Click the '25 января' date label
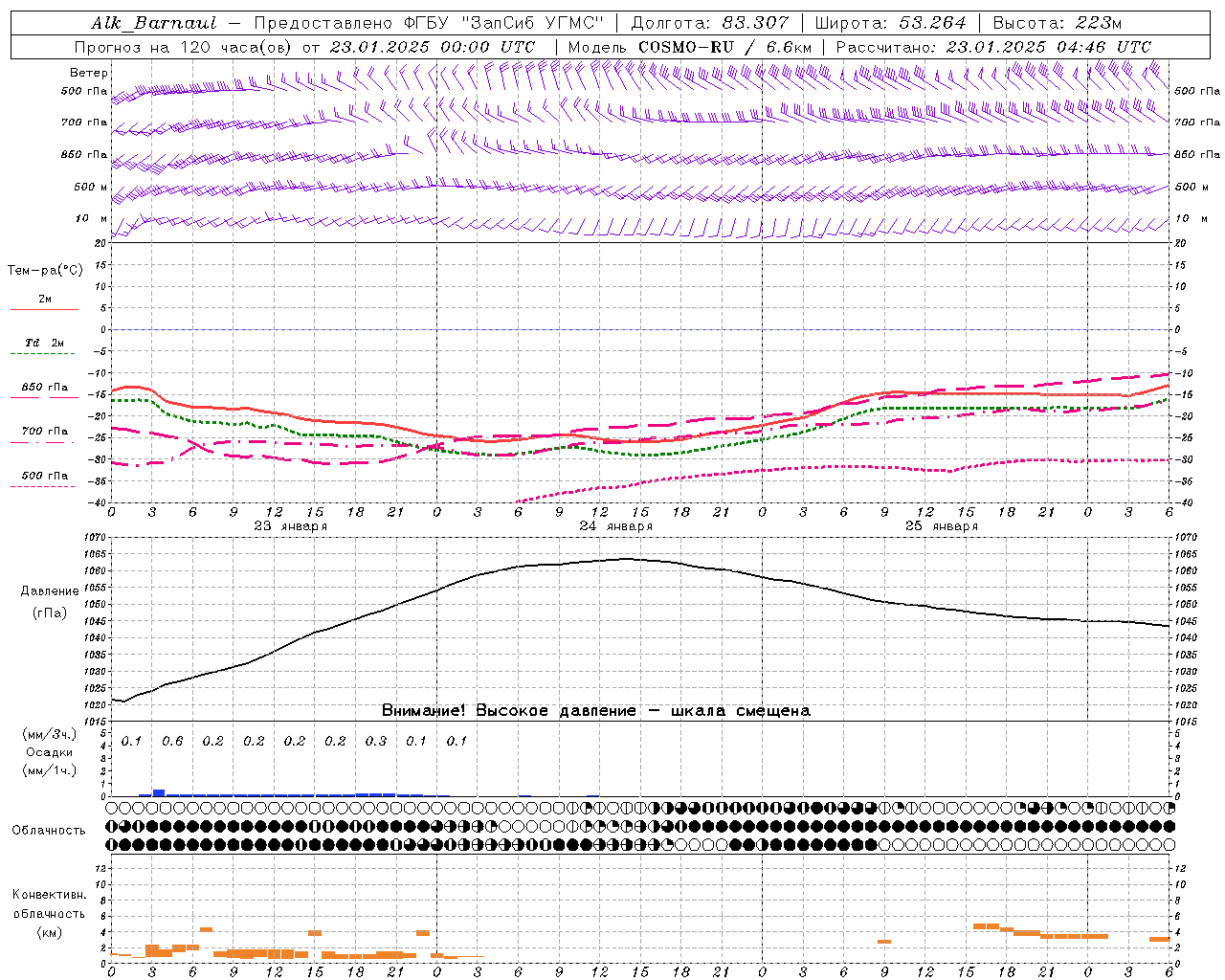 [941, 526]
